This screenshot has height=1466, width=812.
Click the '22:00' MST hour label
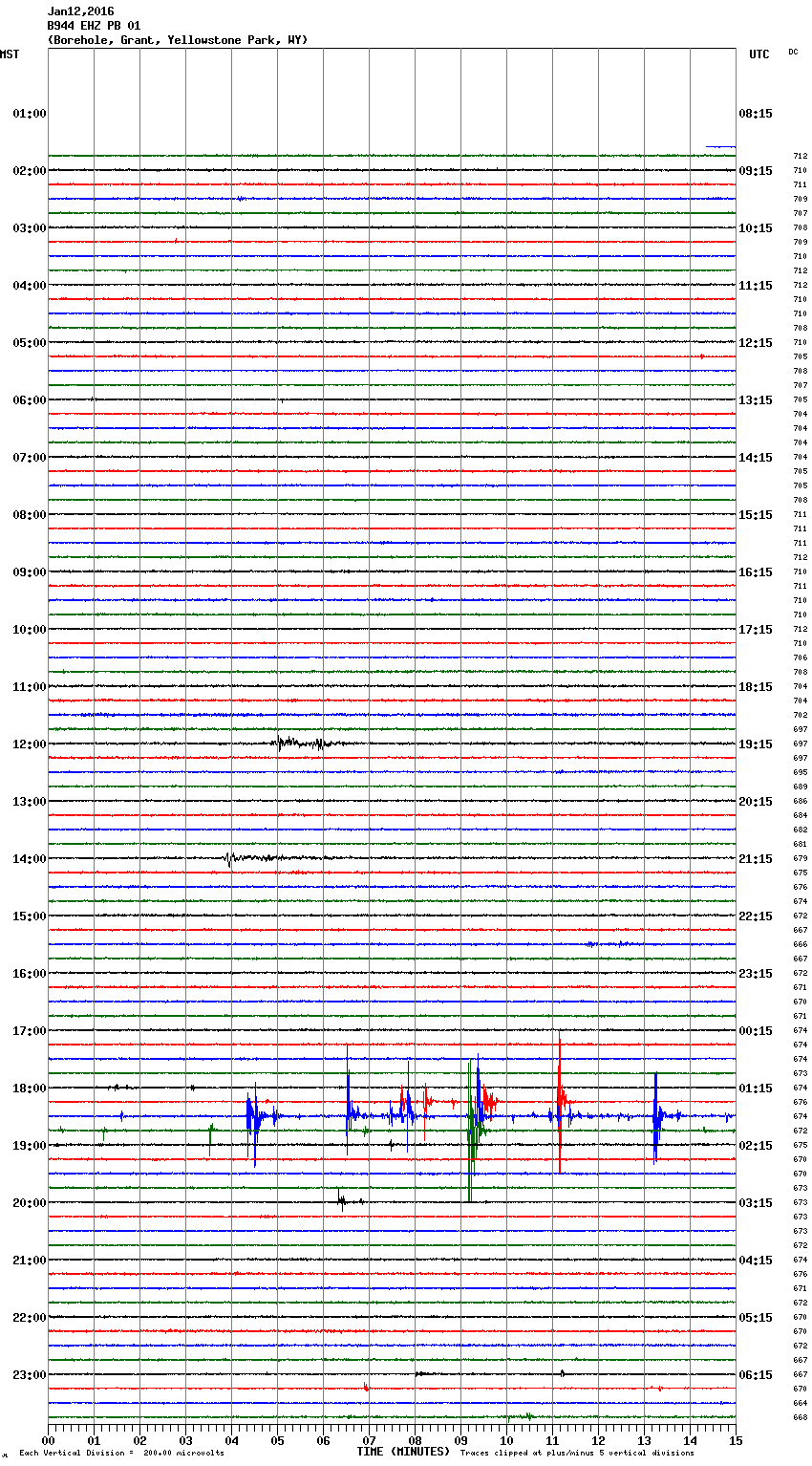point(30,1318)
